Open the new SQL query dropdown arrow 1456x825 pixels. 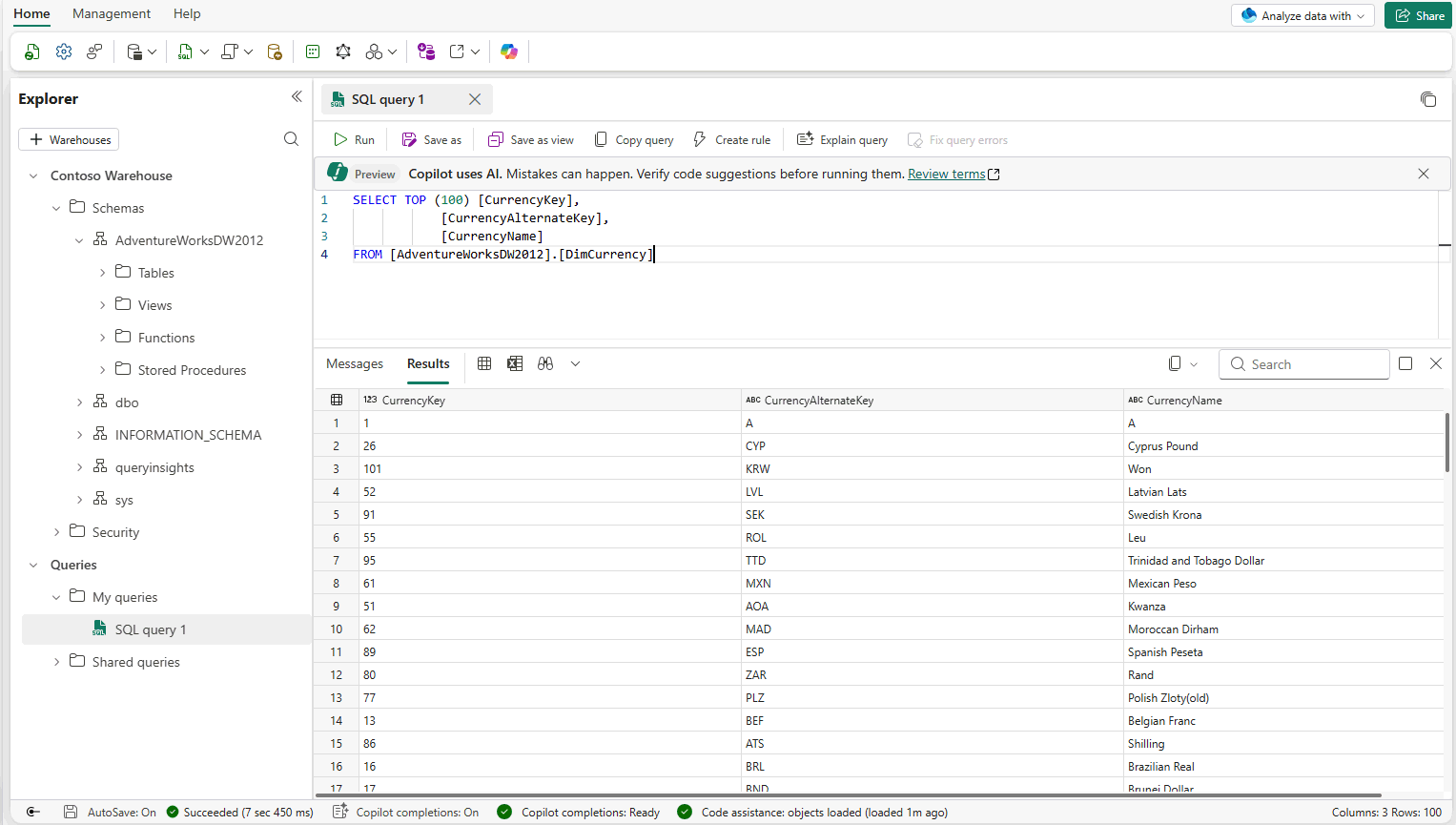[204, 52]
